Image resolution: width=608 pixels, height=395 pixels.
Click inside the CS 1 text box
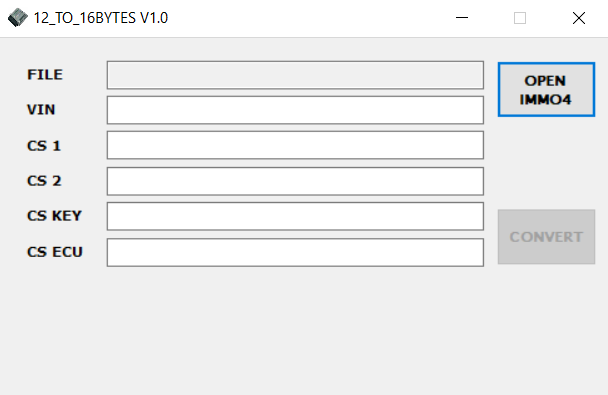coord(295,145)
